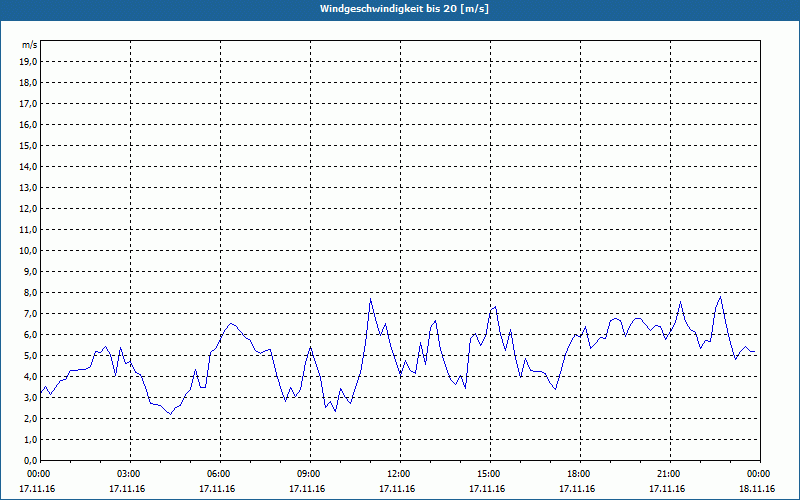
Task: Select the 13,0 y-axis value
Action: tap(28, 188)
